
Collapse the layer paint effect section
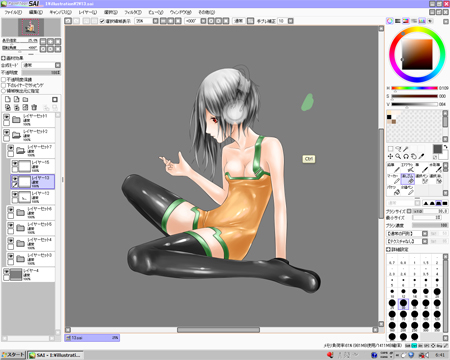pyautogui.click(x=3, y=58)
